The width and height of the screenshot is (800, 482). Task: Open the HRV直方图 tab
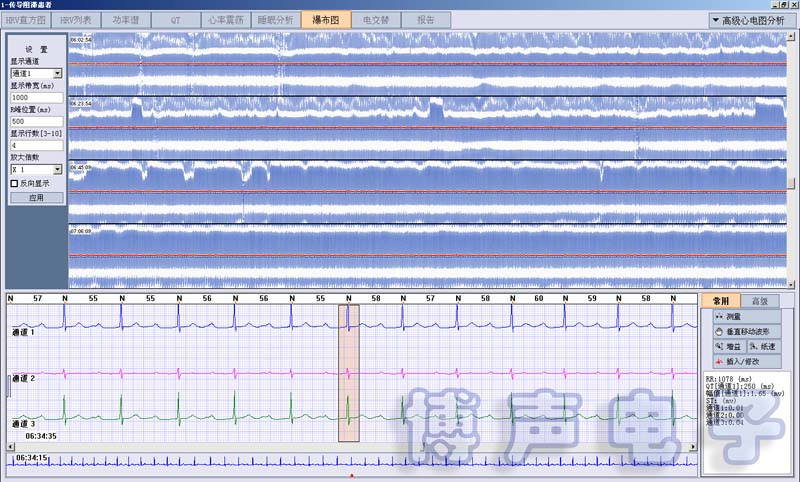(26, 20)
